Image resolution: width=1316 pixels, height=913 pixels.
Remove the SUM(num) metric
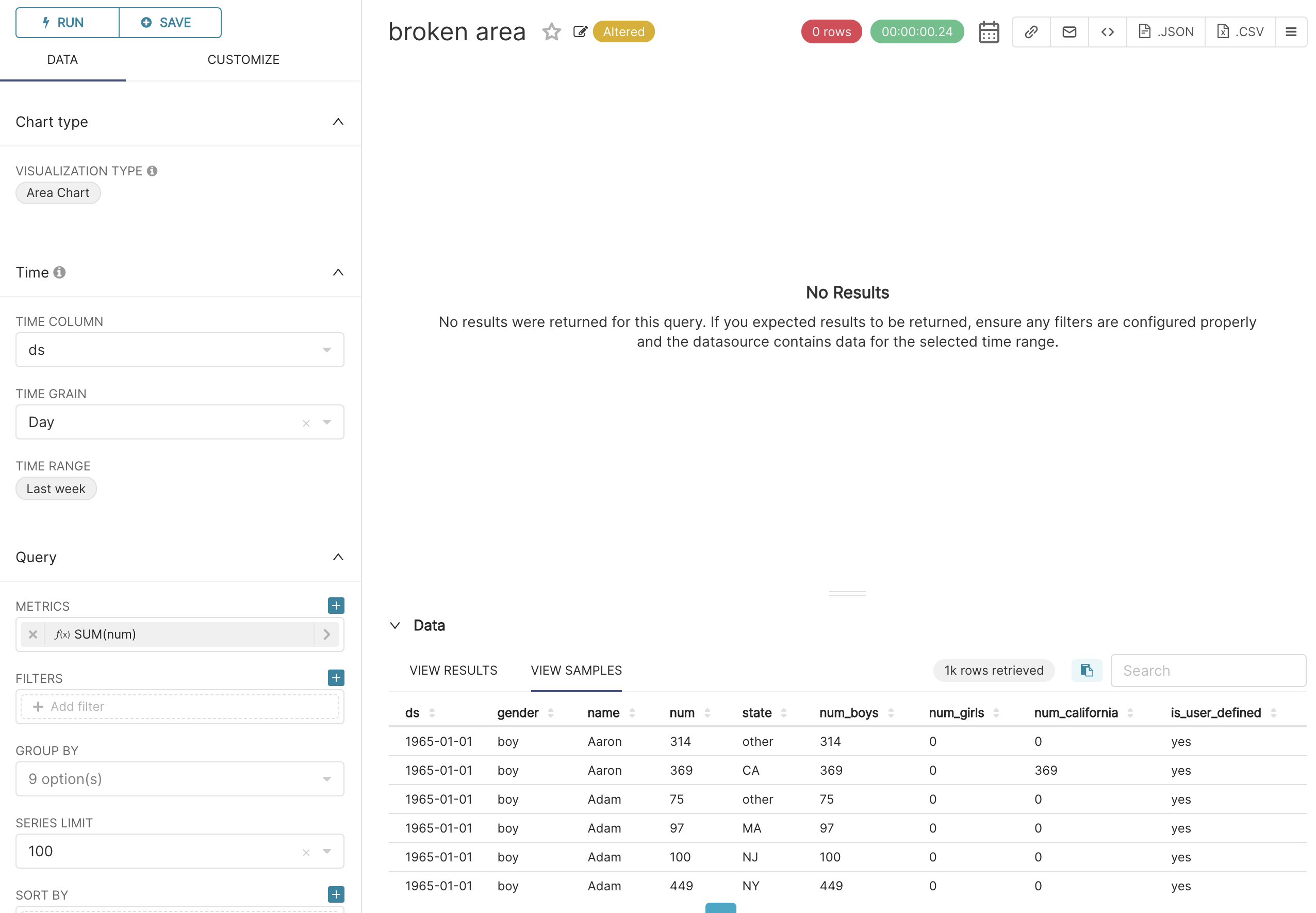click(x=33, y=634)
